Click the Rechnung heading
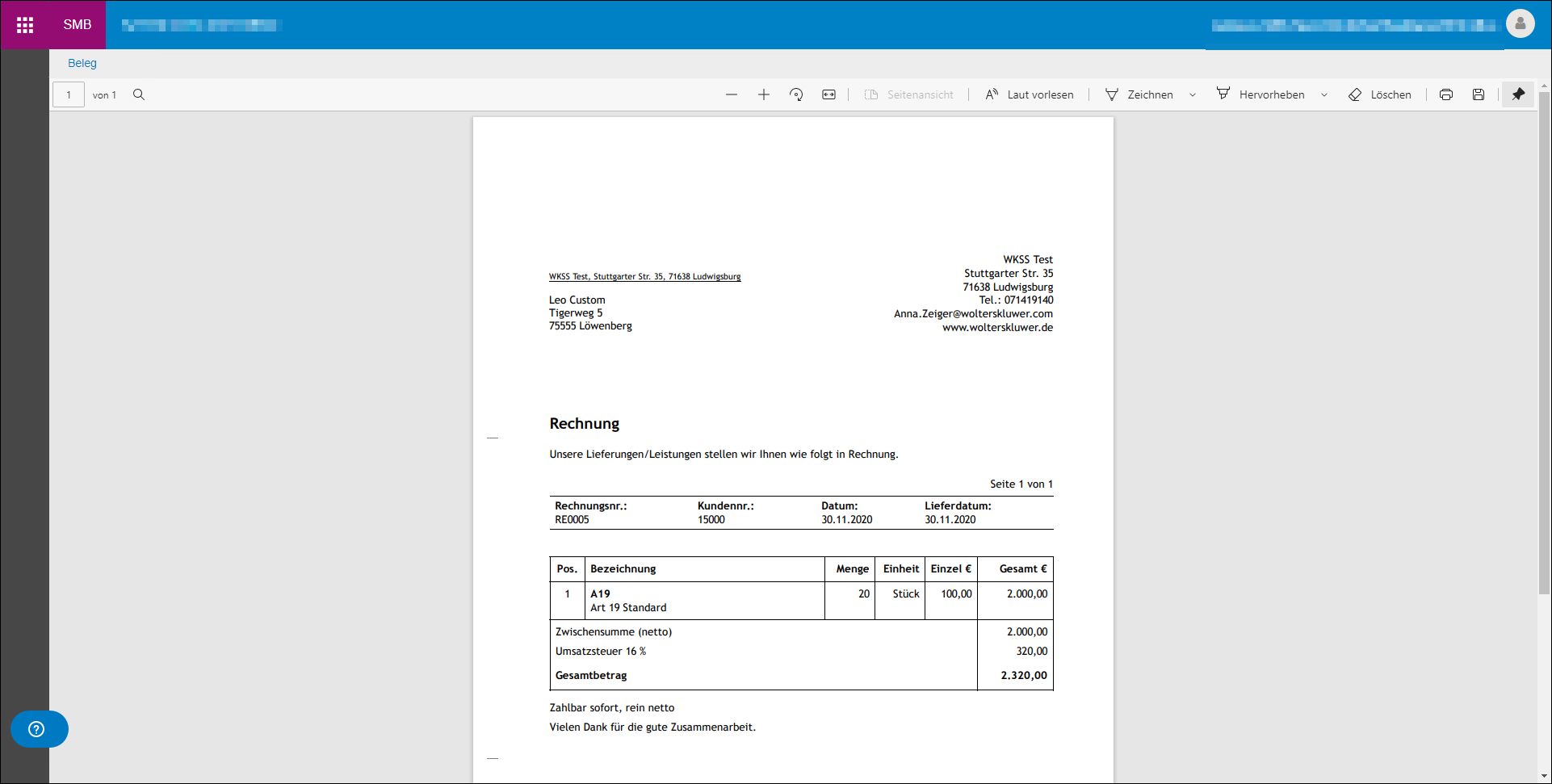This screenshot has width=1552, height=784. [585, 424]
